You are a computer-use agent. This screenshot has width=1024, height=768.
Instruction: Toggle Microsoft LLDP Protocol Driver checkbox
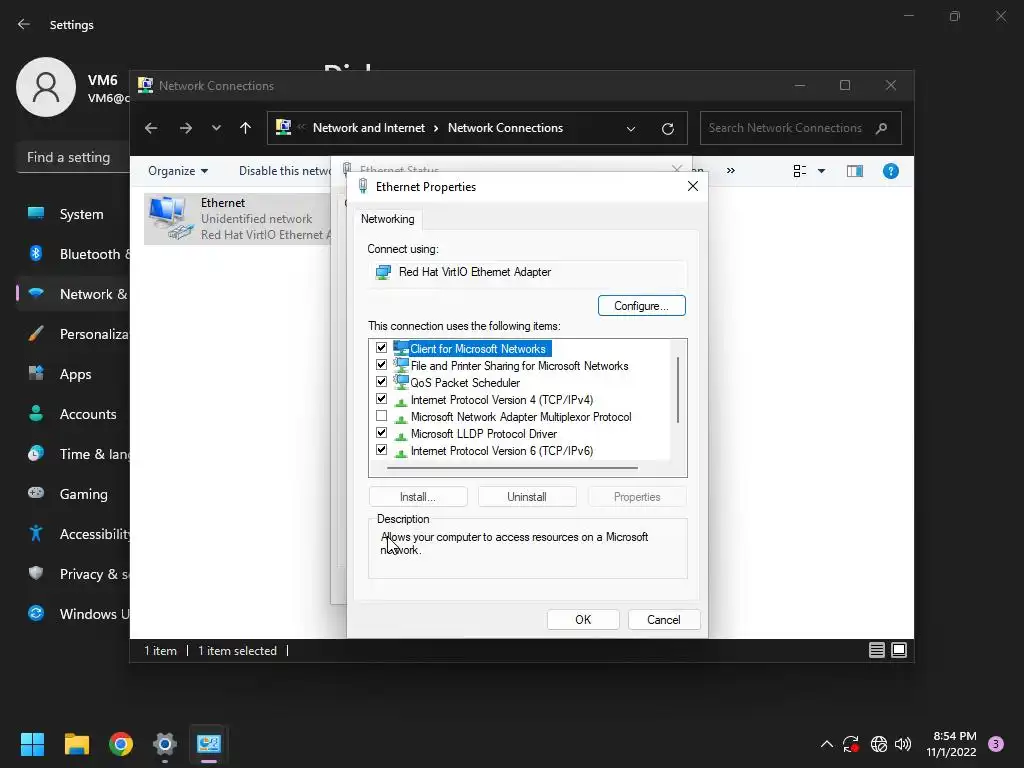(381, 433)
